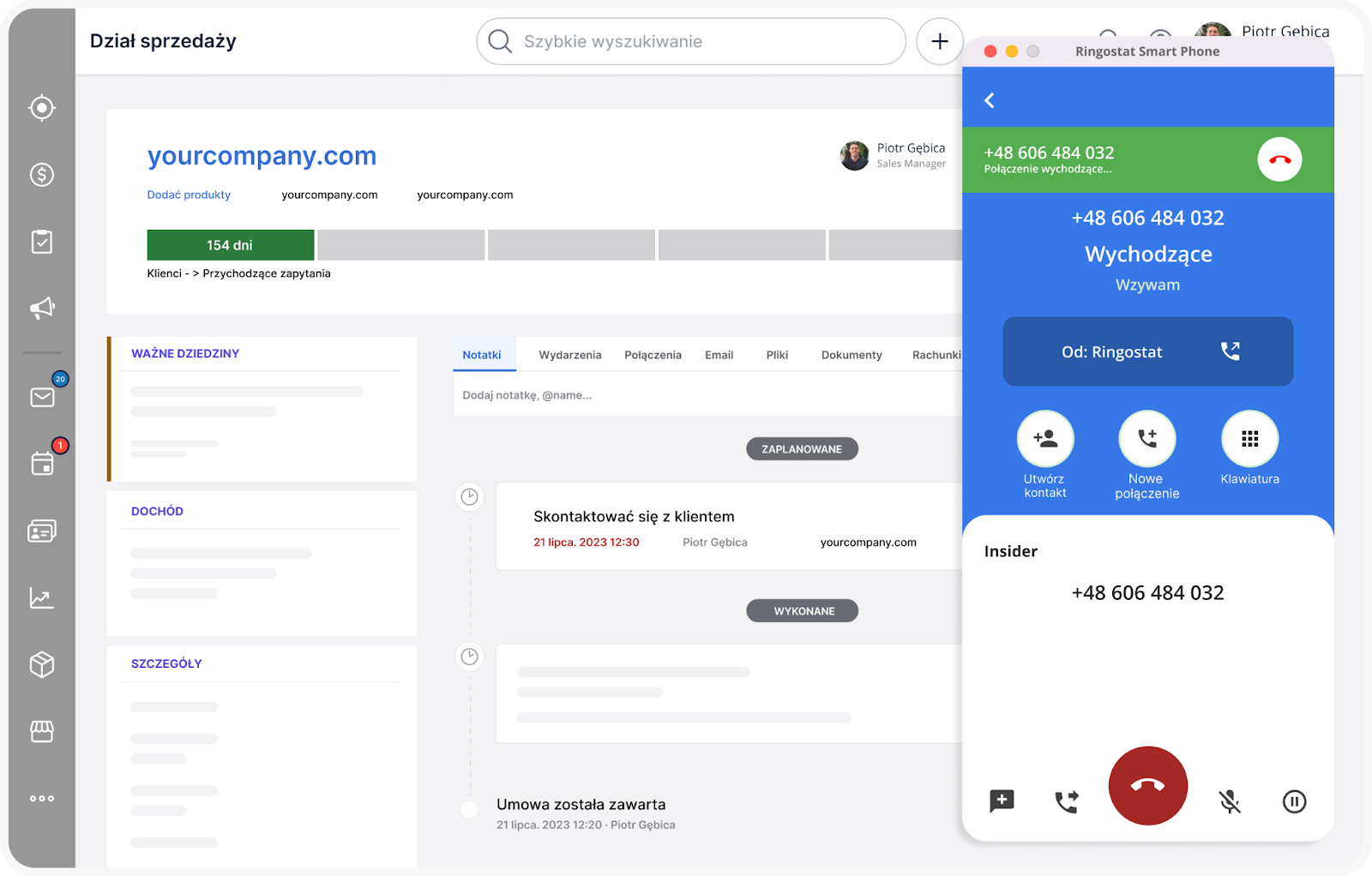Image resolution: width=1372 pixels, height=876 pixels.
Task: Switch to Wydarzenia tab
Action: point(570,355)
